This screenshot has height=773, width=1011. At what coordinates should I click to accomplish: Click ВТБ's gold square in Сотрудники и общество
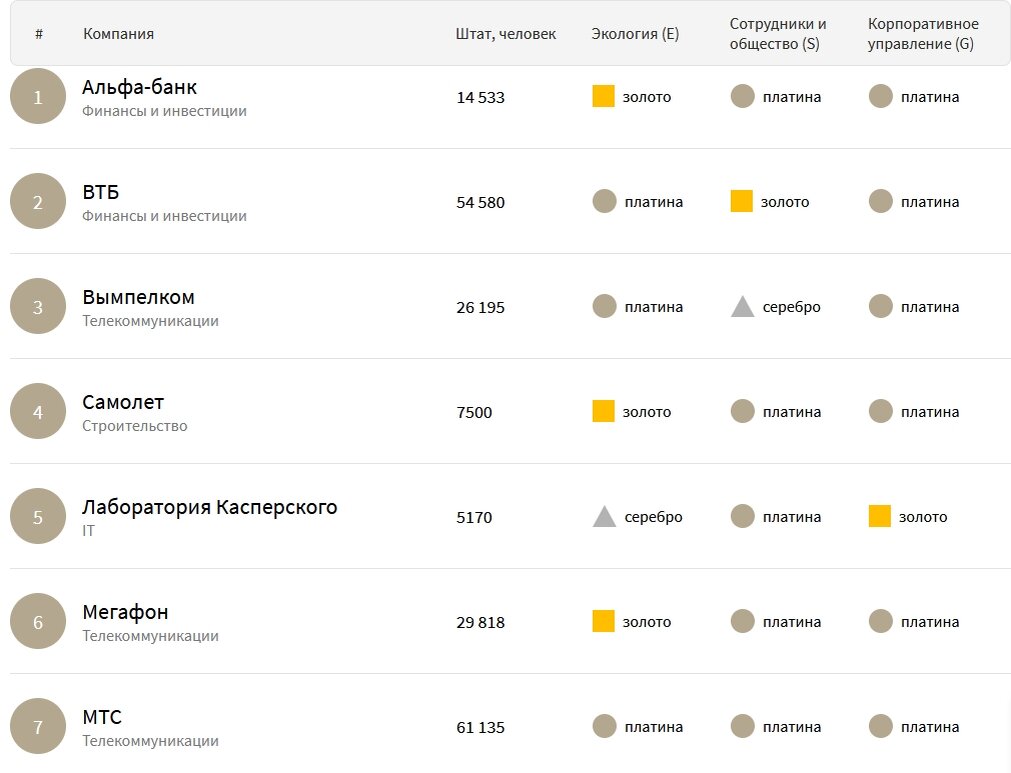(x=741, y=201)
